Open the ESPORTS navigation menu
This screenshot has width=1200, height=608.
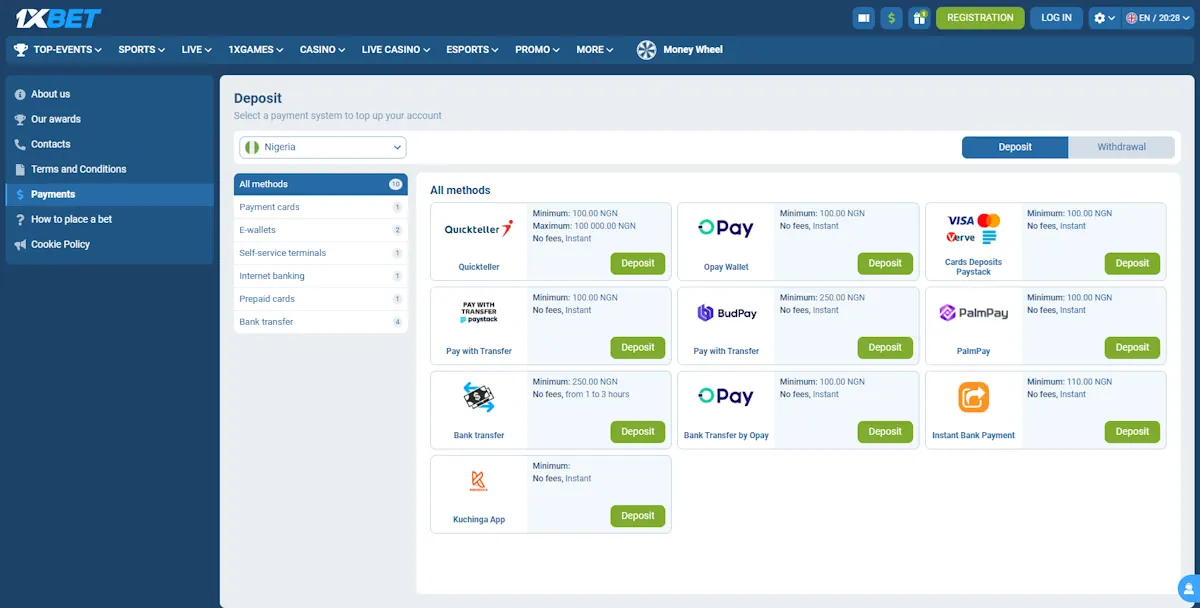[471, 49]
